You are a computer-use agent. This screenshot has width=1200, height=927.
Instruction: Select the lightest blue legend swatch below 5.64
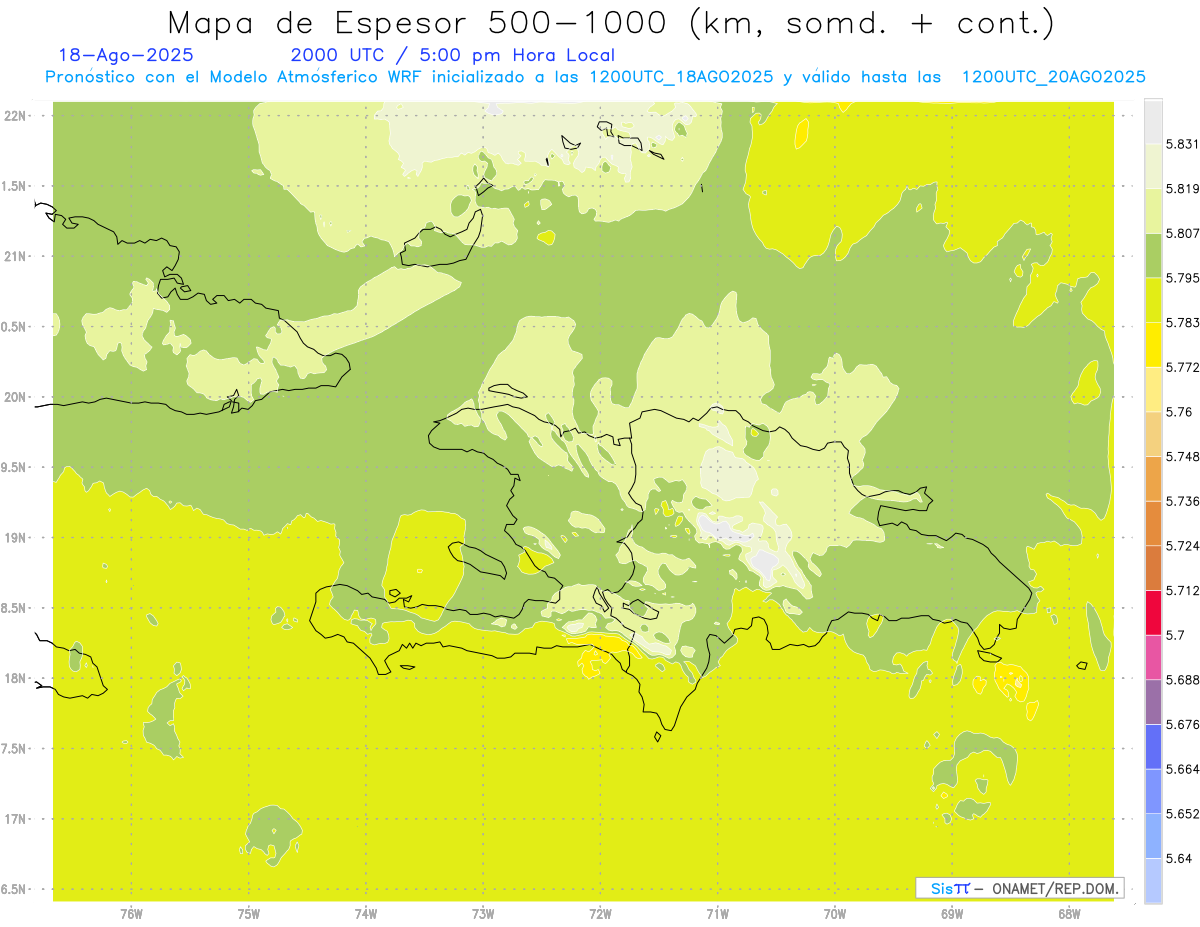pos(1153,881)
